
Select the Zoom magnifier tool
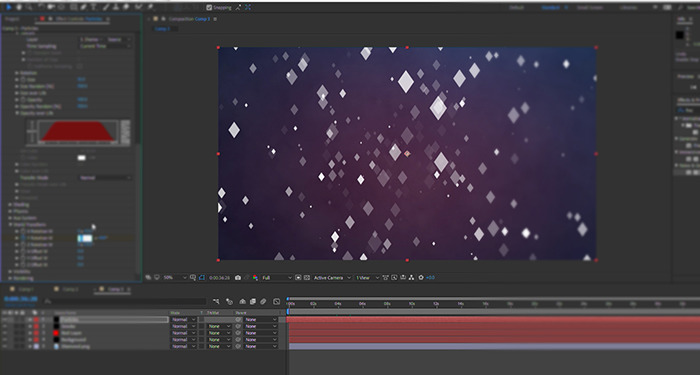coord(29,7)
